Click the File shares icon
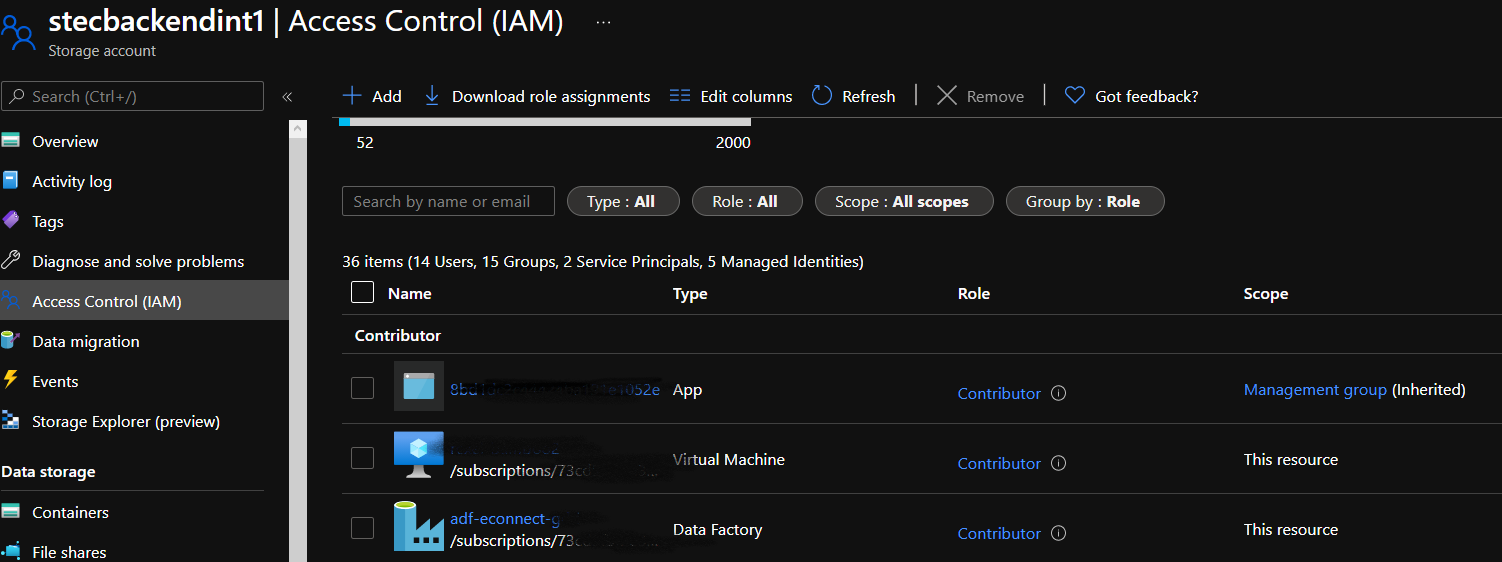 coord(11,551)
